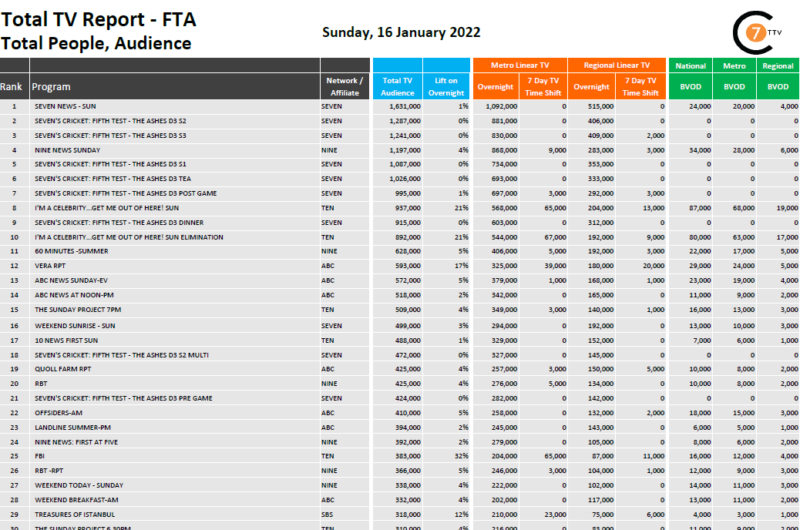Select the 'NINE NEWS SUNDAY' program cell
Viewport: 800px width, 530px height.
click(68, 149)
